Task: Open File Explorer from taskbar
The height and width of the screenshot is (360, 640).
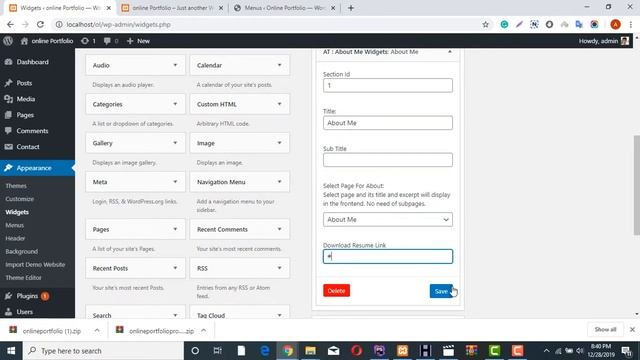Action: point(311,351)
